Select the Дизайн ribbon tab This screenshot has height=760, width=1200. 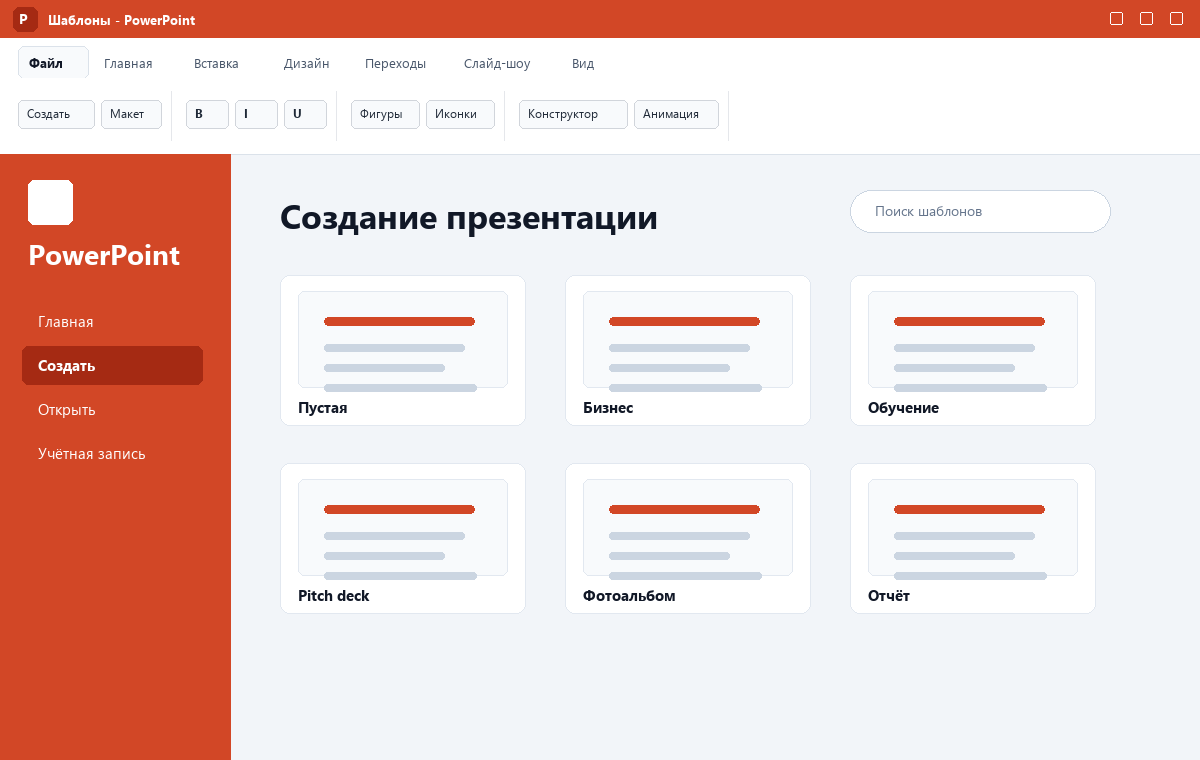point(306,63)
